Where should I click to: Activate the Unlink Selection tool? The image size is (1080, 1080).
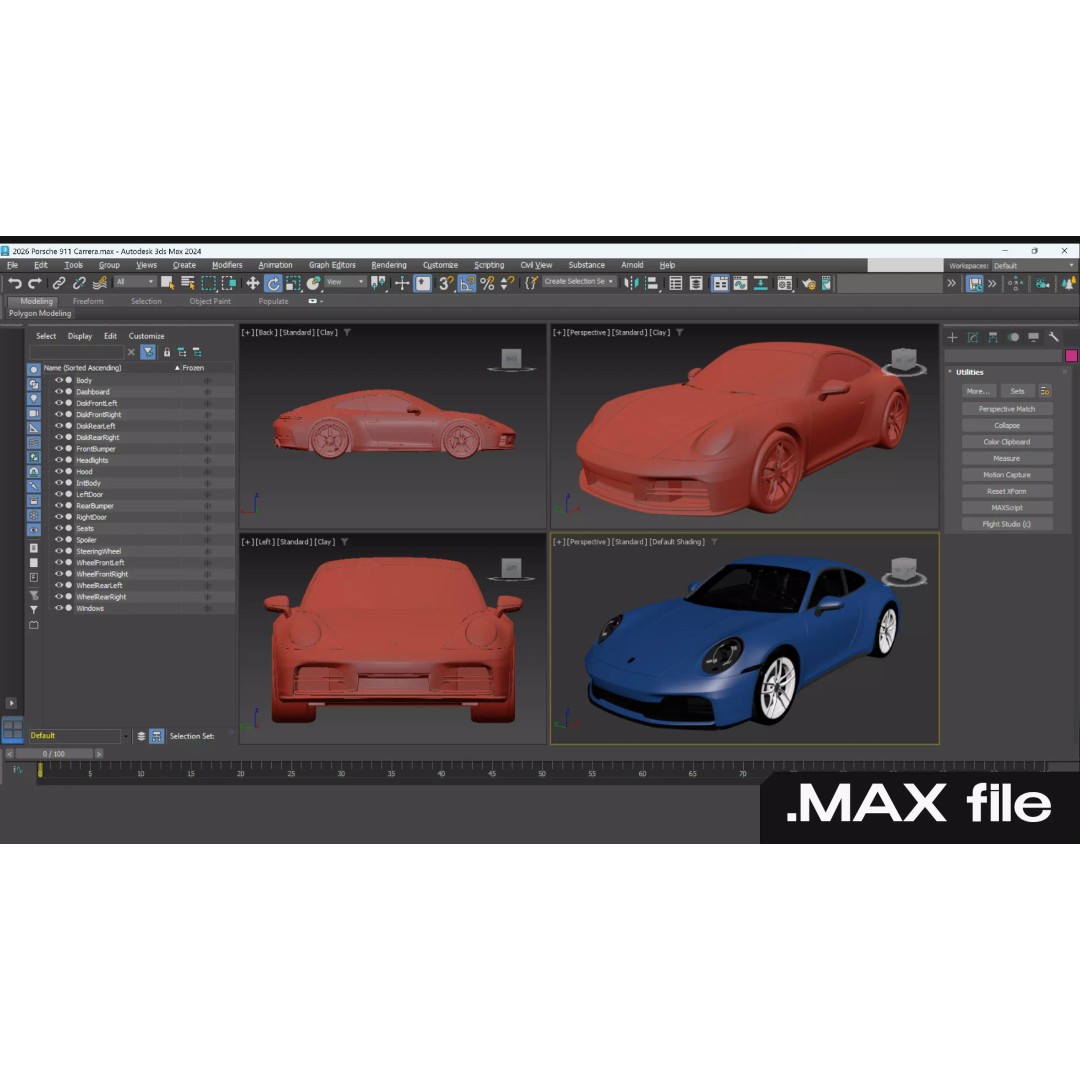[x=79, y=283]
